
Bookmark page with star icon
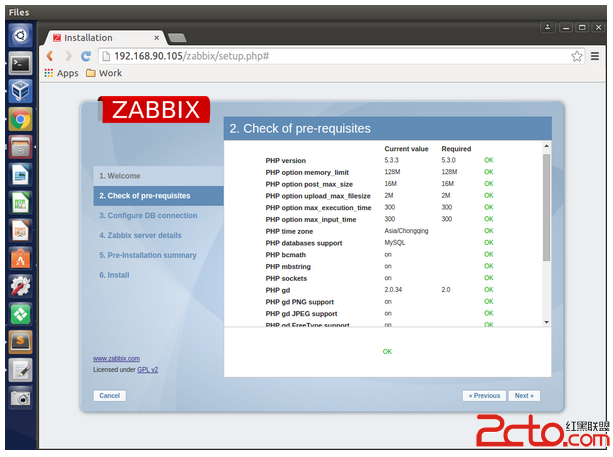tap(577, 56)
